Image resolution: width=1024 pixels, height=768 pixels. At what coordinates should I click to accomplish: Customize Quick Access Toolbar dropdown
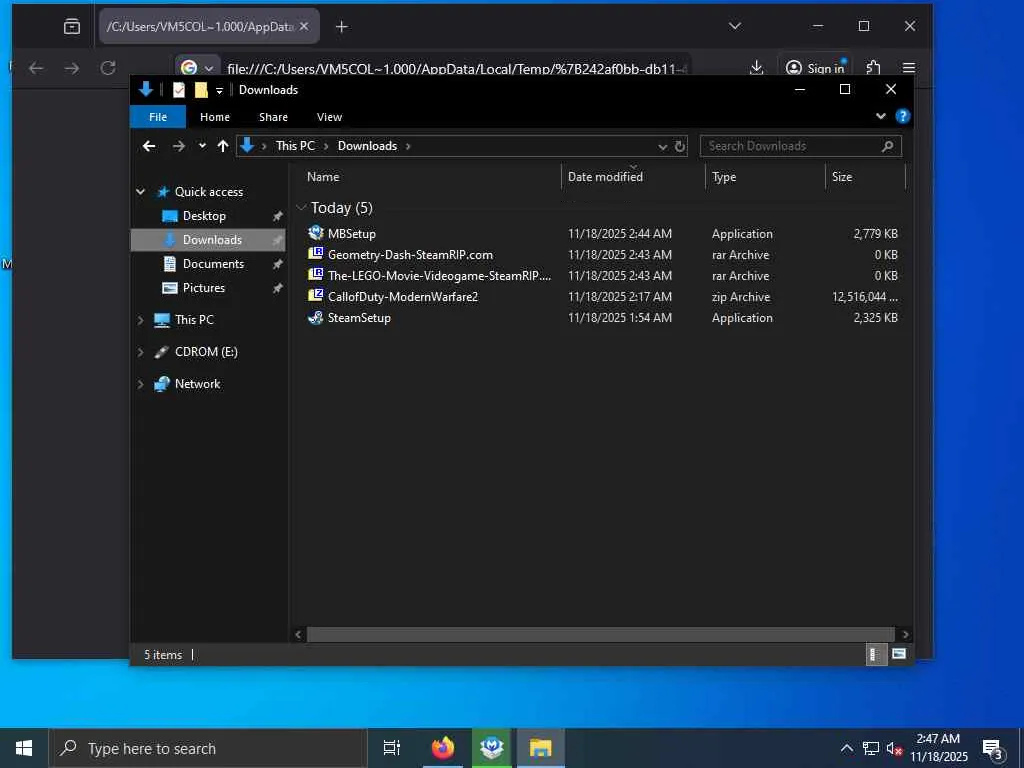click(x=219, y=90)
